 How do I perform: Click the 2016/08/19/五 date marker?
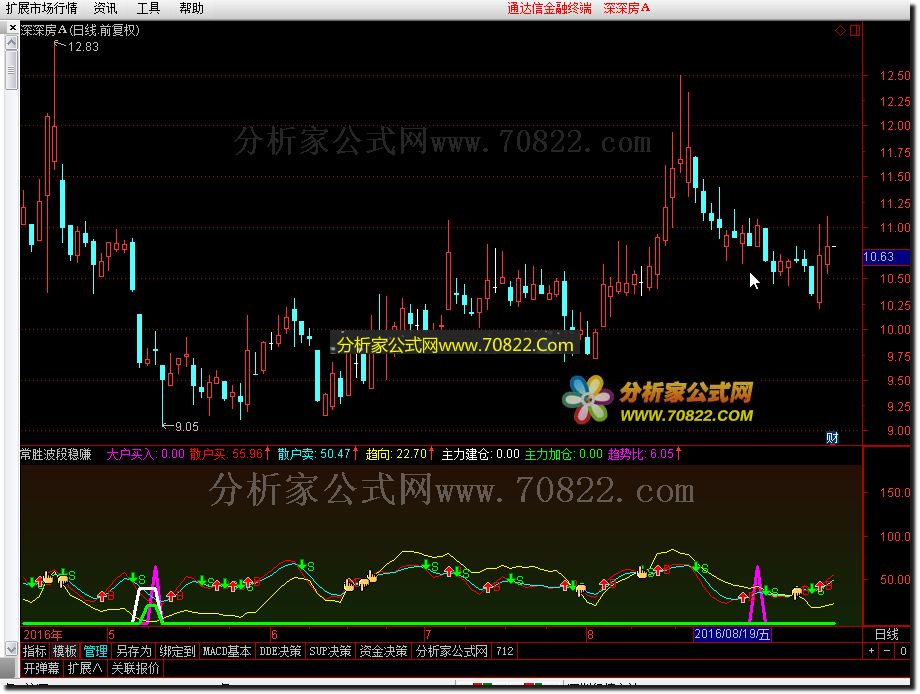(x=732, y=634)
